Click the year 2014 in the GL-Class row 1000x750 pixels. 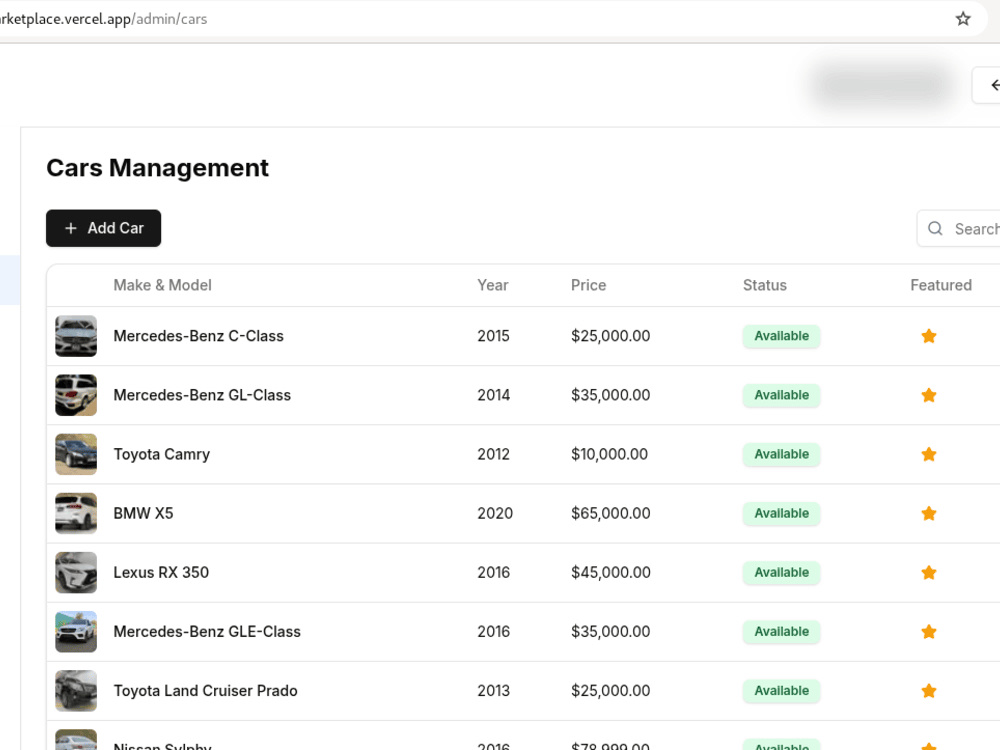pos(494,395)
